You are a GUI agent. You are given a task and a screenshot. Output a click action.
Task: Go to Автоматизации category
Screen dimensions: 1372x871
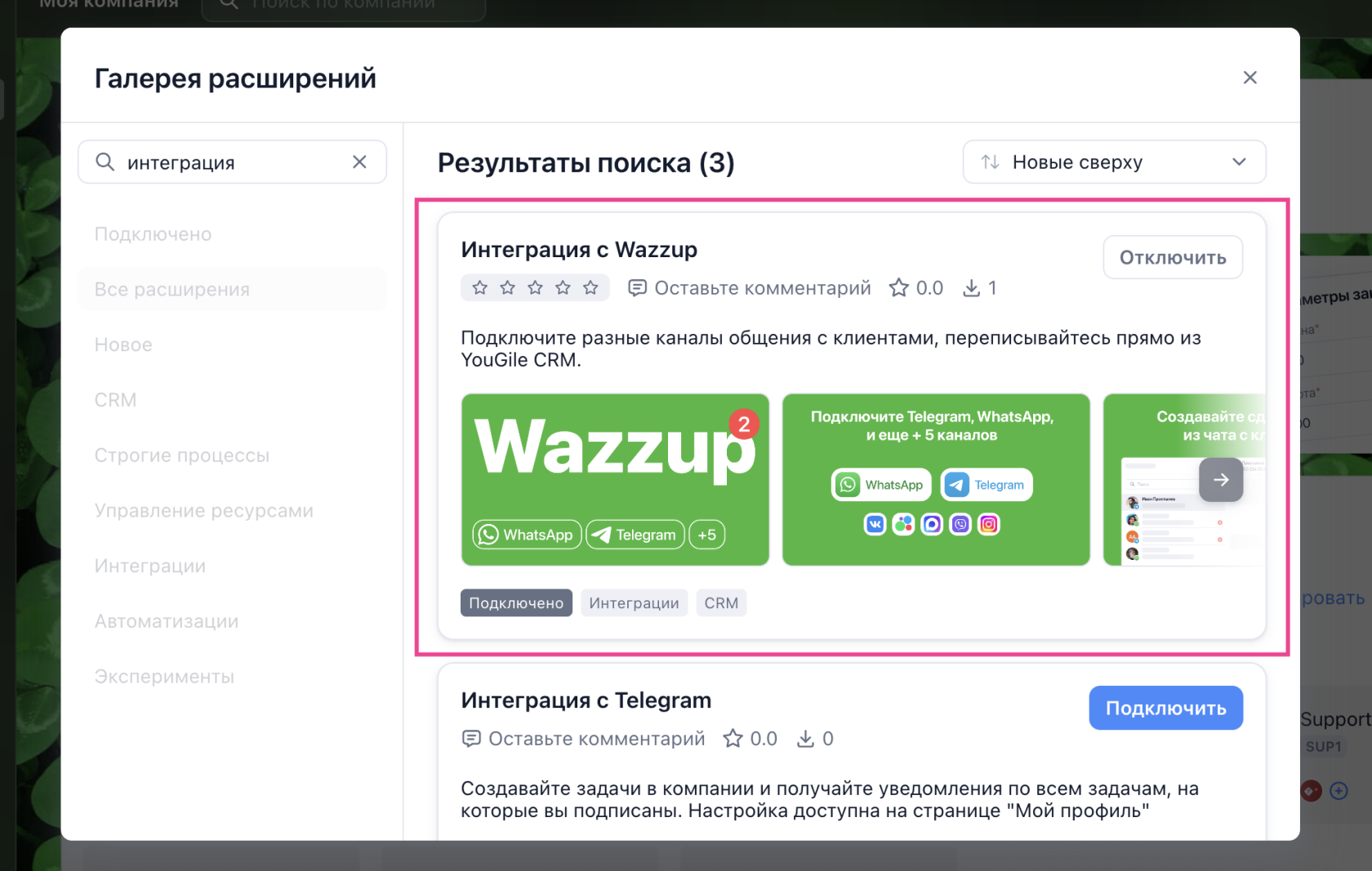coord(167,621)
